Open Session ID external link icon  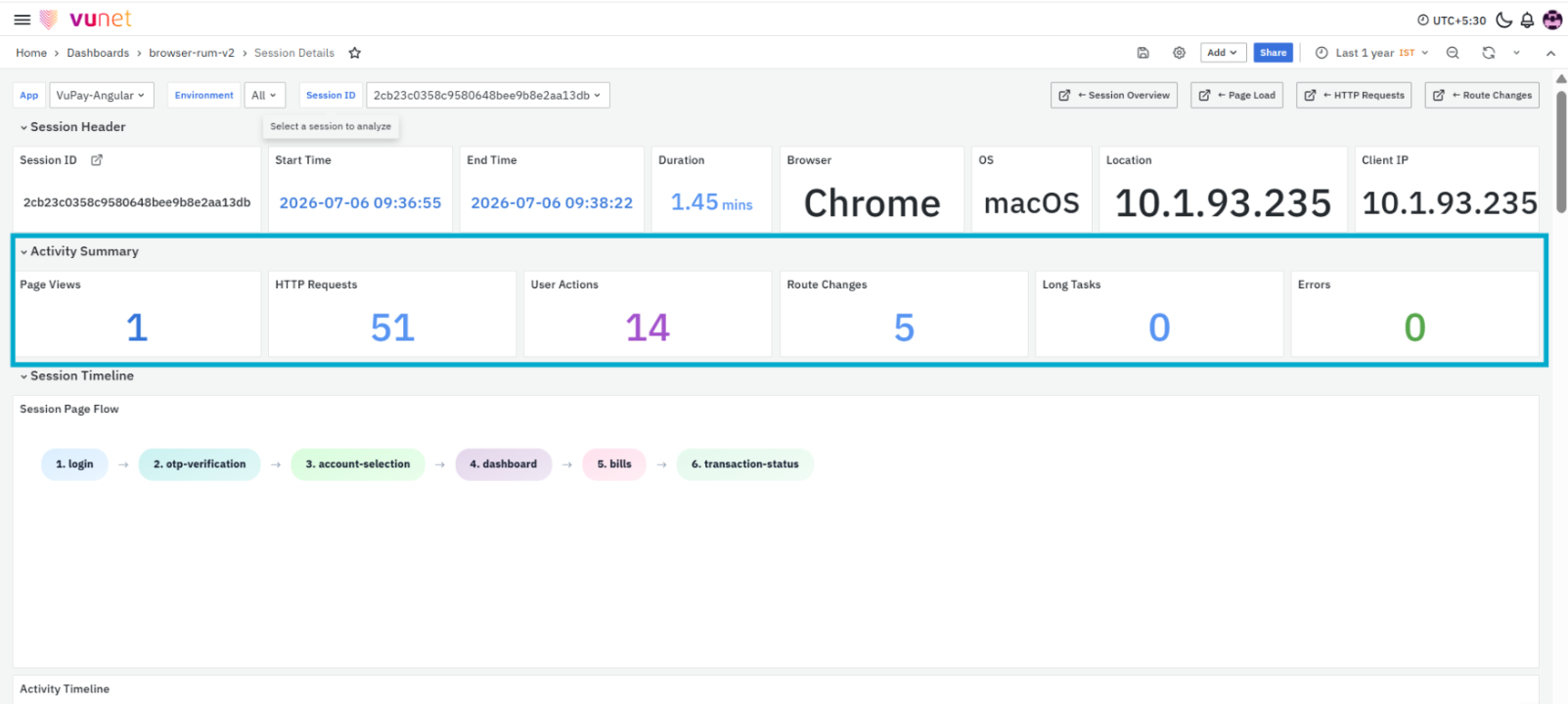[x=97, y=160]
